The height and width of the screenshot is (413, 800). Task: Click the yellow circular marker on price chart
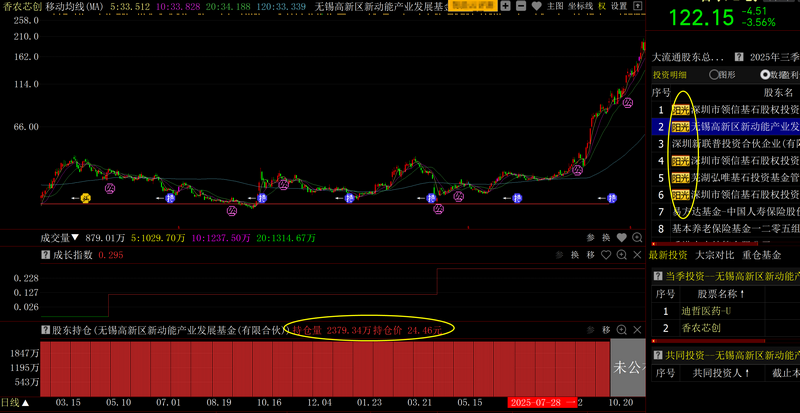point(86,198)
